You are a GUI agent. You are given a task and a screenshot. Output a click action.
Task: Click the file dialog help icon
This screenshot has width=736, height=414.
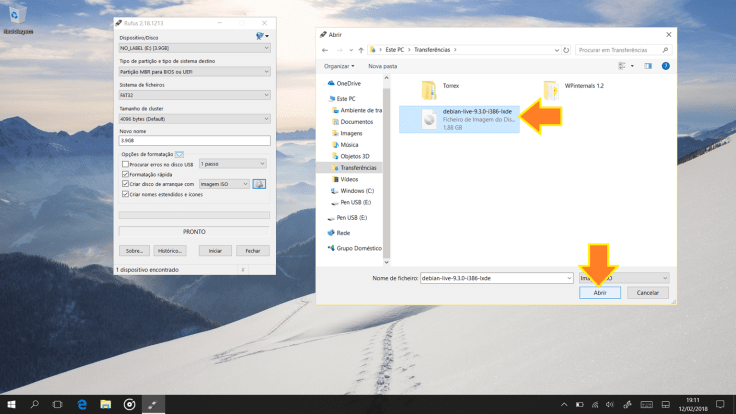tap(663, 66)
